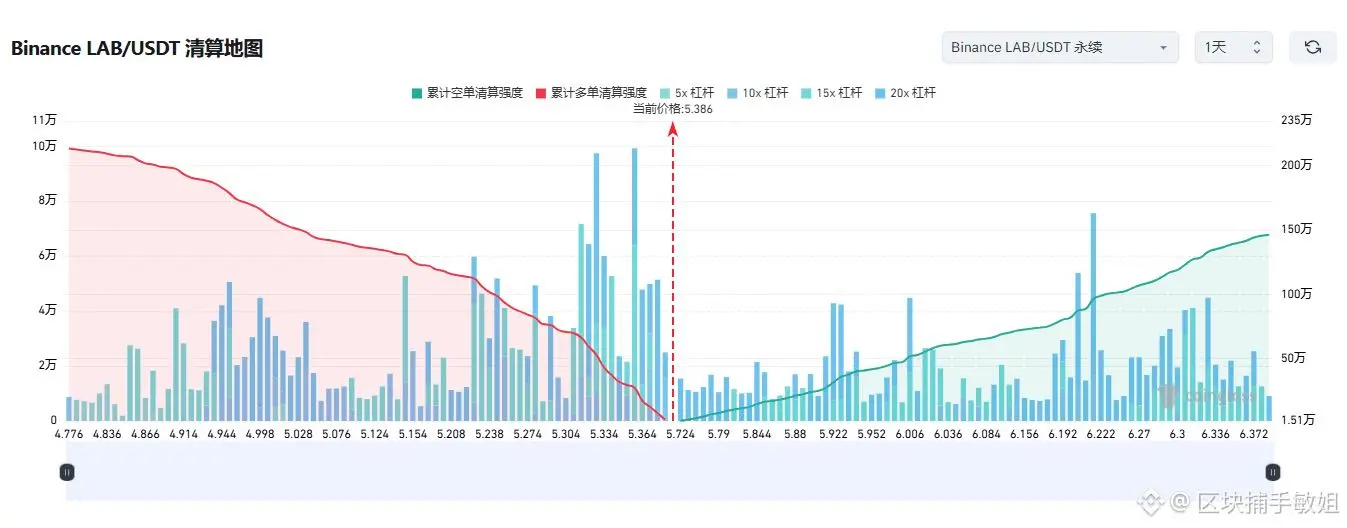Click the refresh icon button
The image size is (1347, 528).
coord(1312,47)
